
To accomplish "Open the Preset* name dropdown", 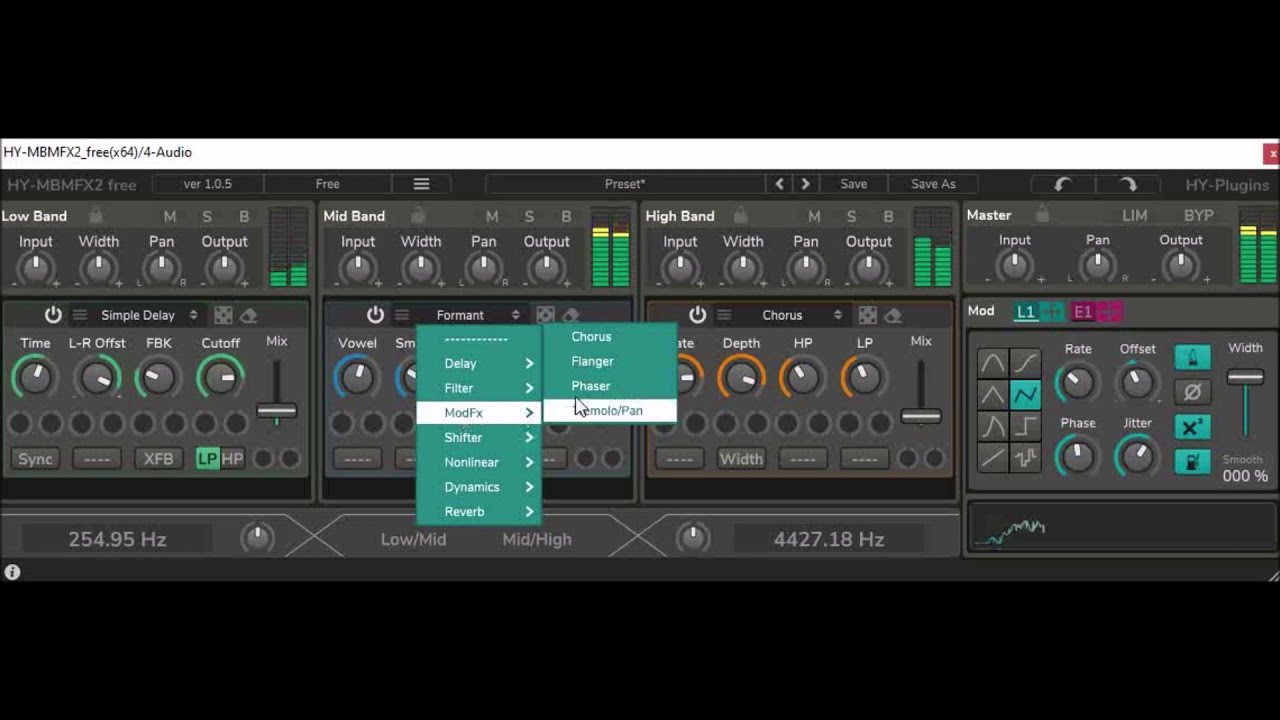I will [625, 184].
